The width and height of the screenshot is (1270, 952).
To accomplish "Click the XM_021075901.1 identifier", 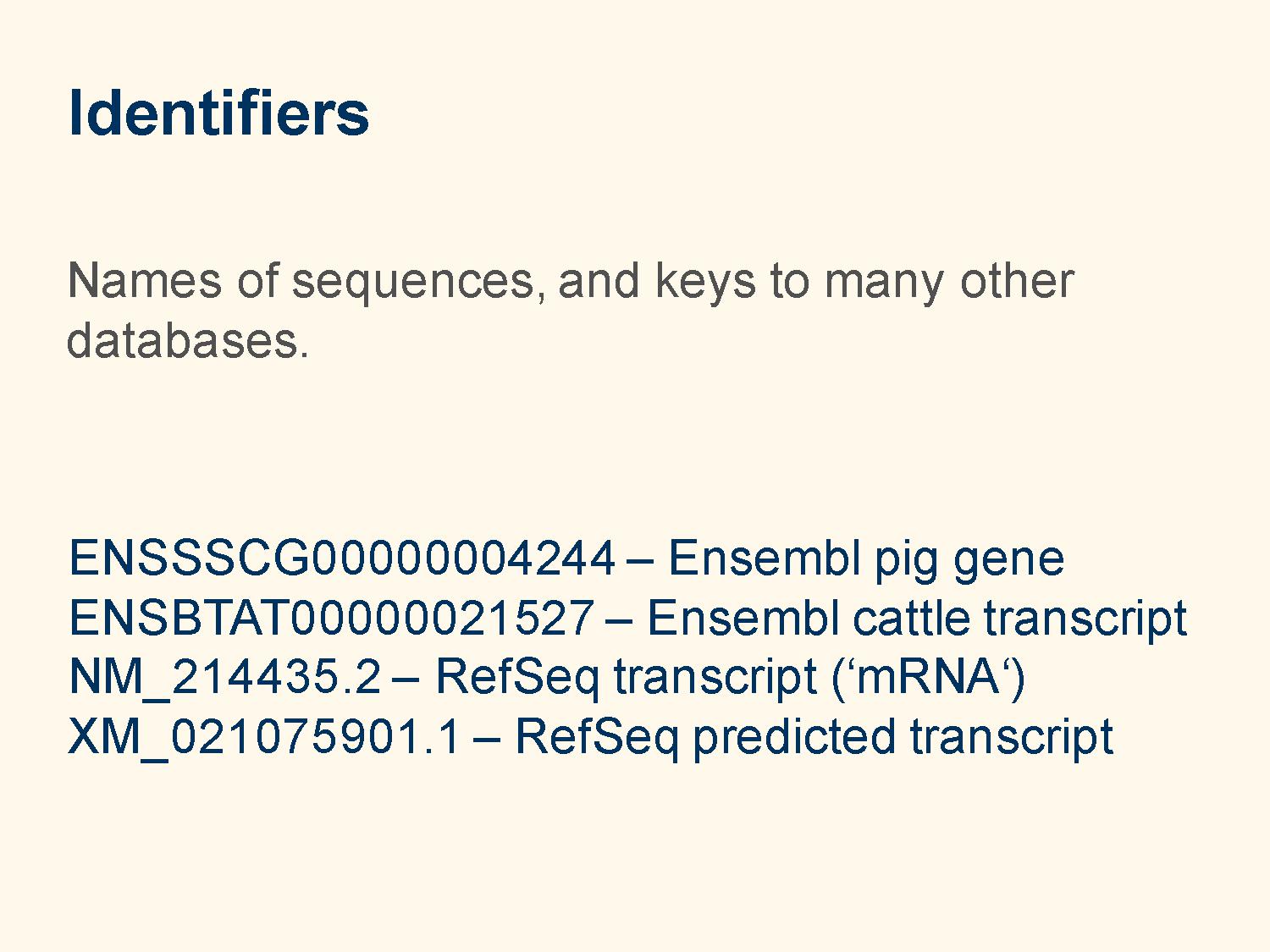I will [265, 736].
